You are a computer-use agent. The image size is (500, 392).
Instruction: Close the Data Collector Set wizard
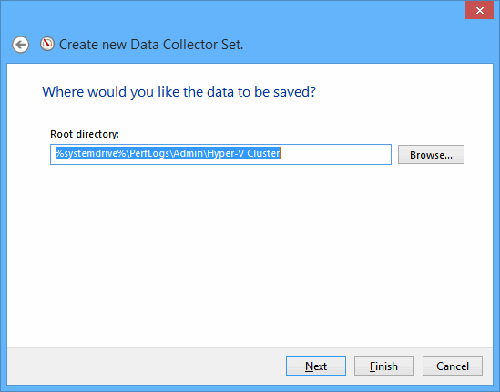479,10
